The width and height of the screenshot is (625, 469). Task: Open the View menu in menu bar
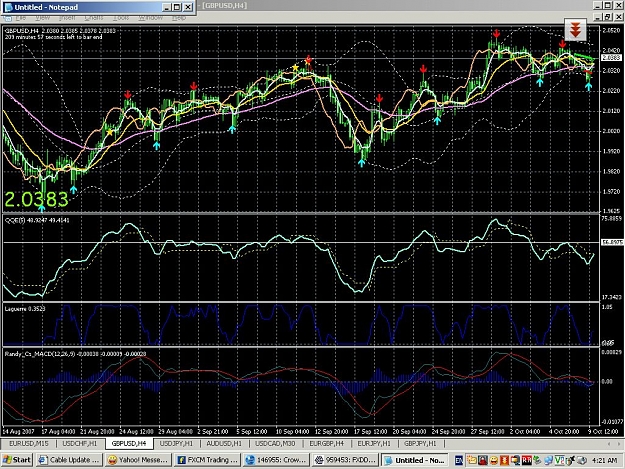[42, 18]
